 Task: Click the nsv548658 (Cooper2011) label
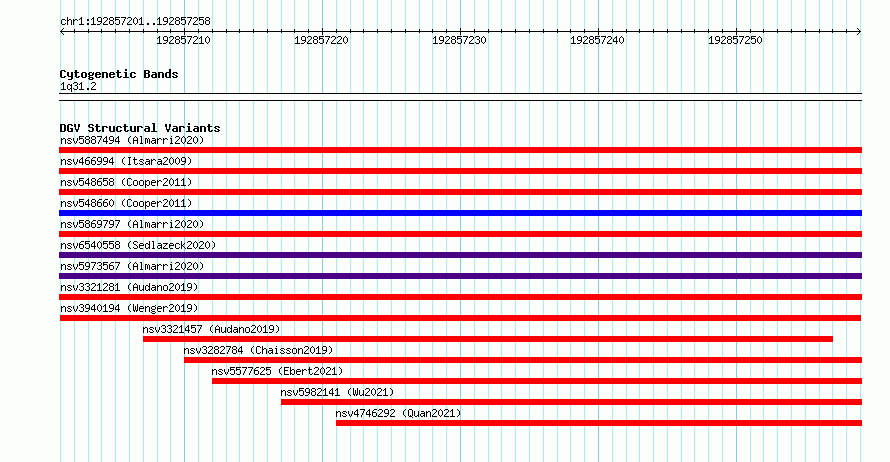(126, 182)
